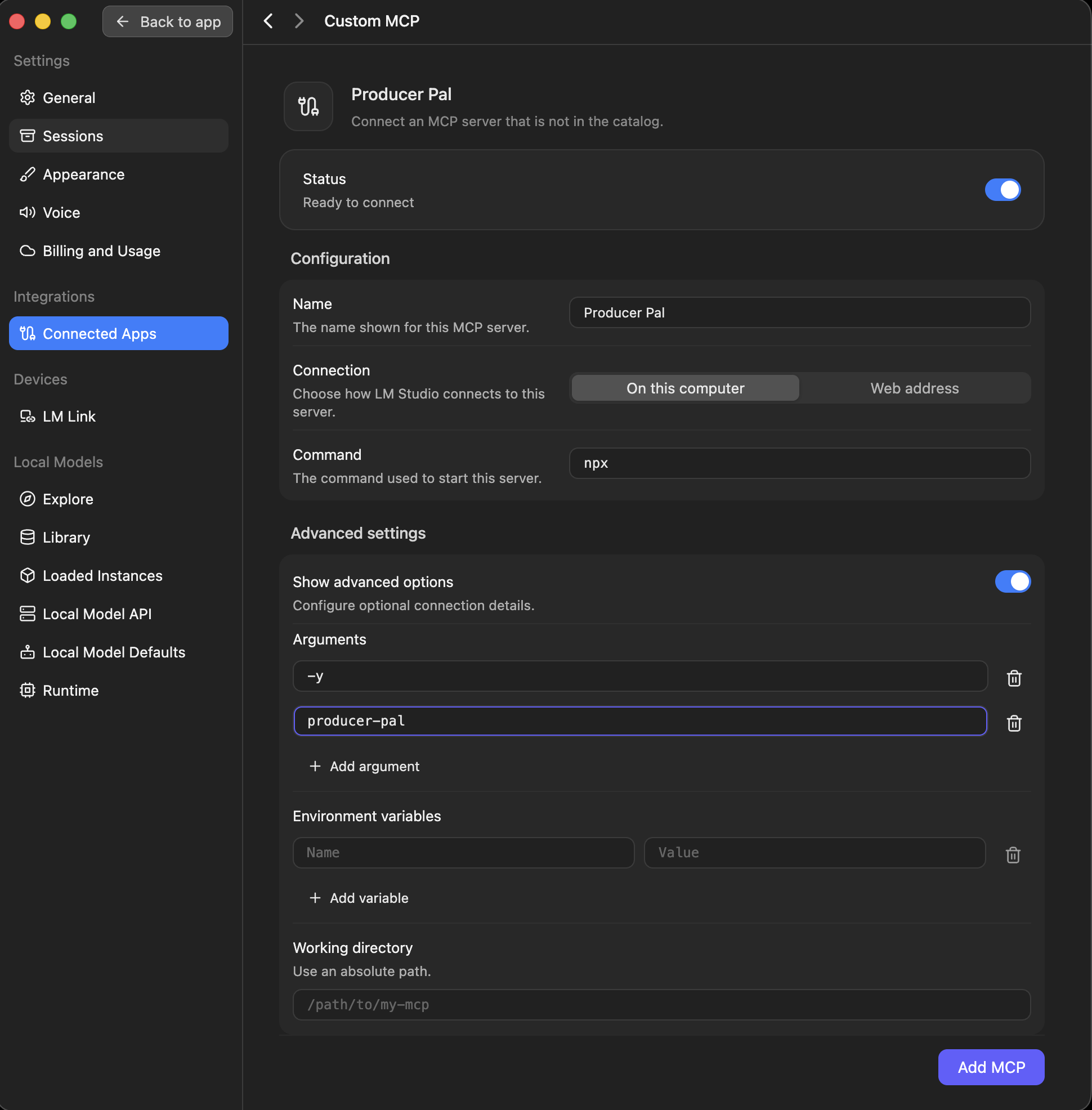1092x1110 pixels.
Task: Click the "Configuration" section heading
Action: tap(340, 259)
